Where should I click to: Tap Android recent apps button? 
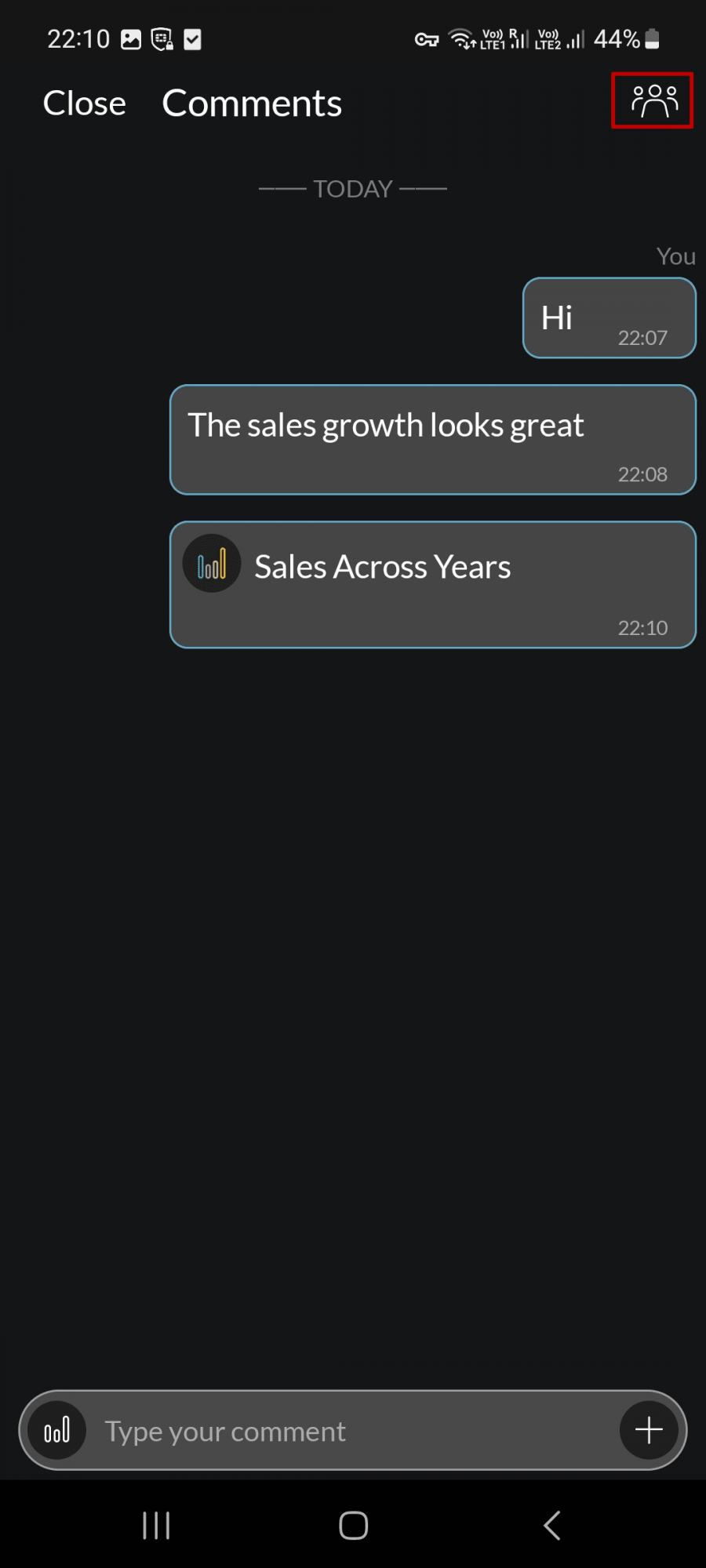(156, 1526)
